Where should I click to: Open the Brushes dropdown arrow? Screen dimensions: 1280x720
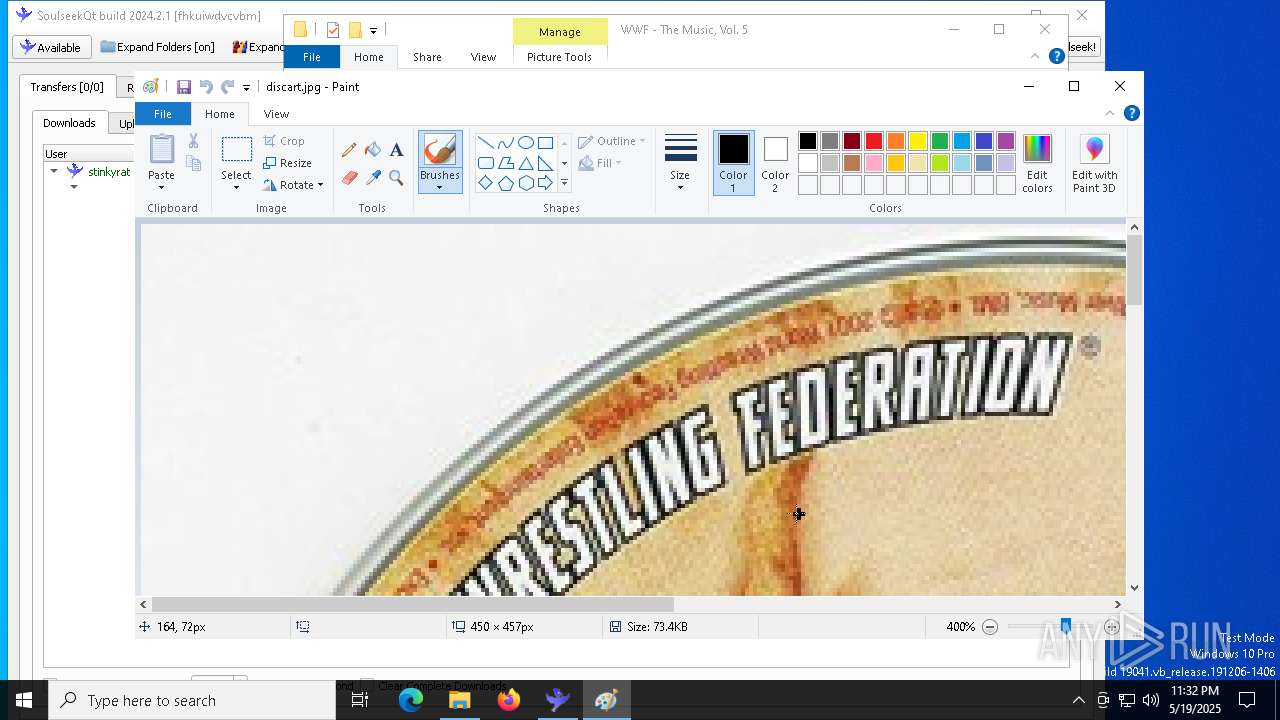pos(440,187)
